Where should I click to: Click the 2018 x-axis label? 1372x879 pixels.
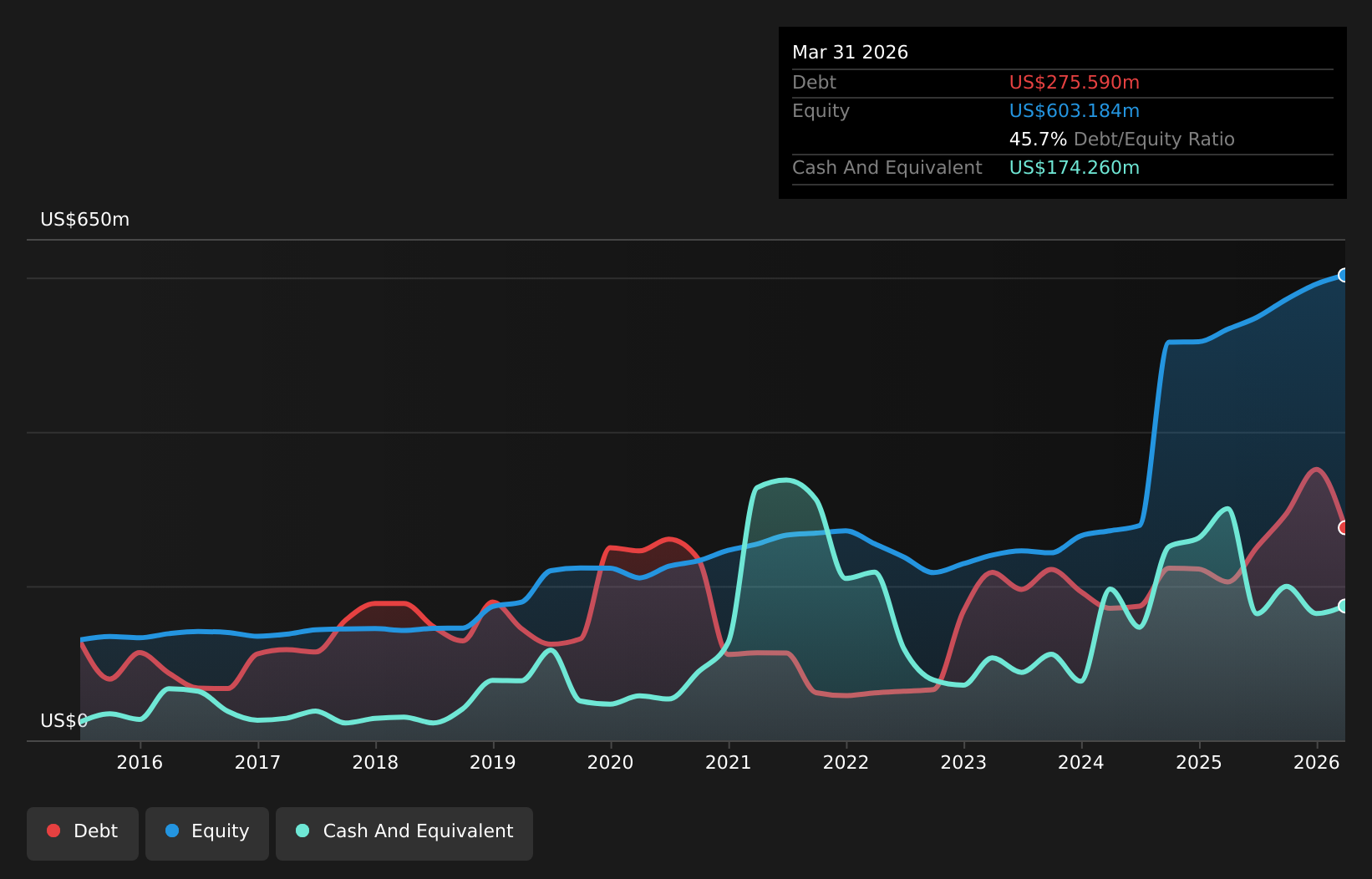(375, 762)
